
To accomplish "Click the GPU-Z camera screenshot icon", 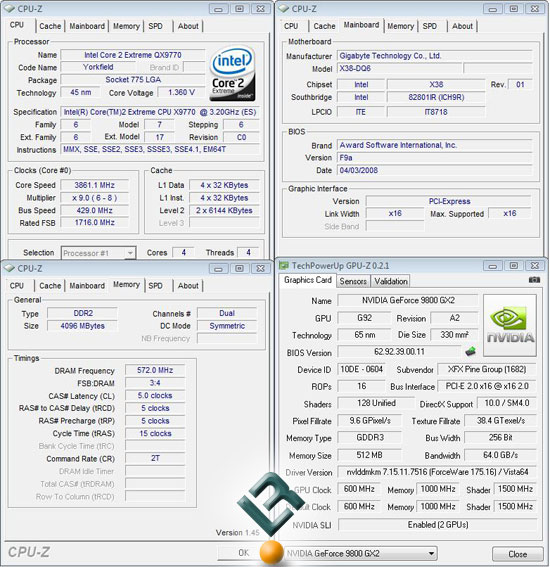I will (534, 280).
